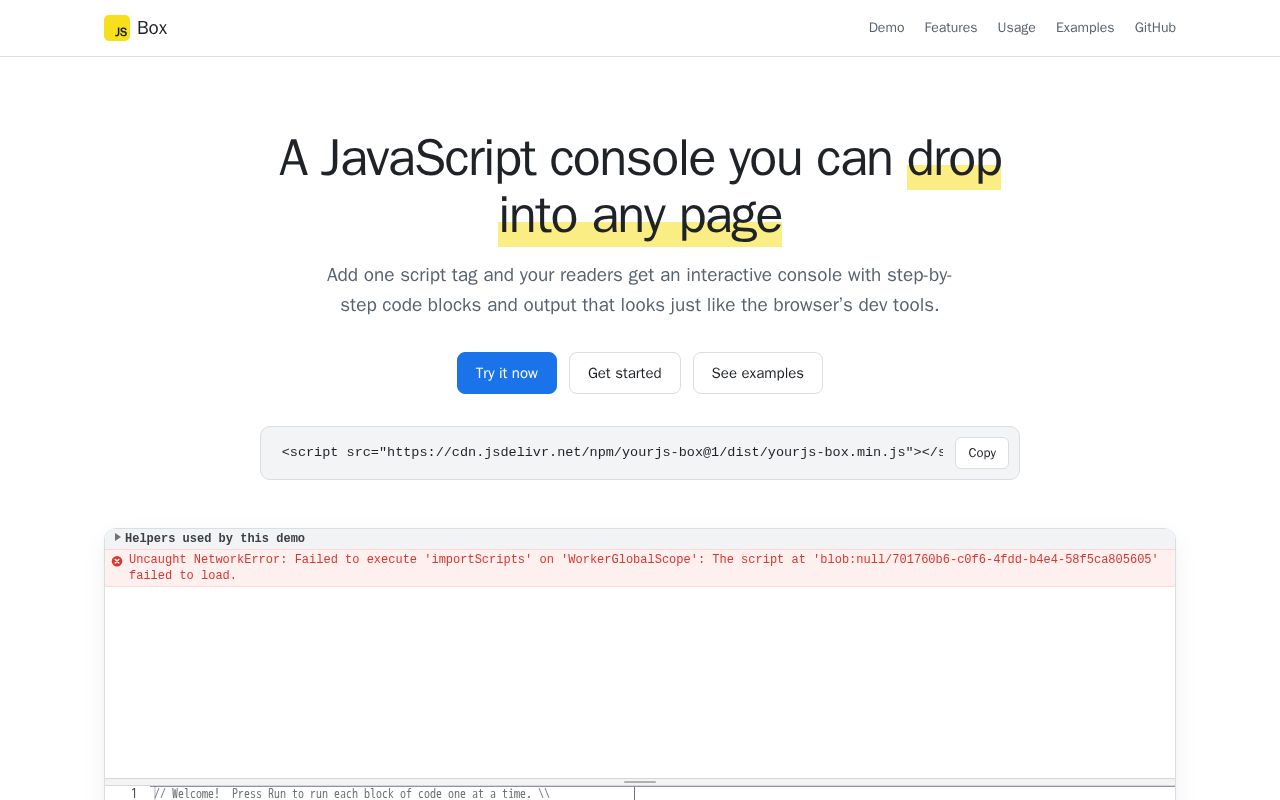This screenshot has height=800, width=1280.
Task: Click line number 1 in editor gutter
Action: (134, 794)
